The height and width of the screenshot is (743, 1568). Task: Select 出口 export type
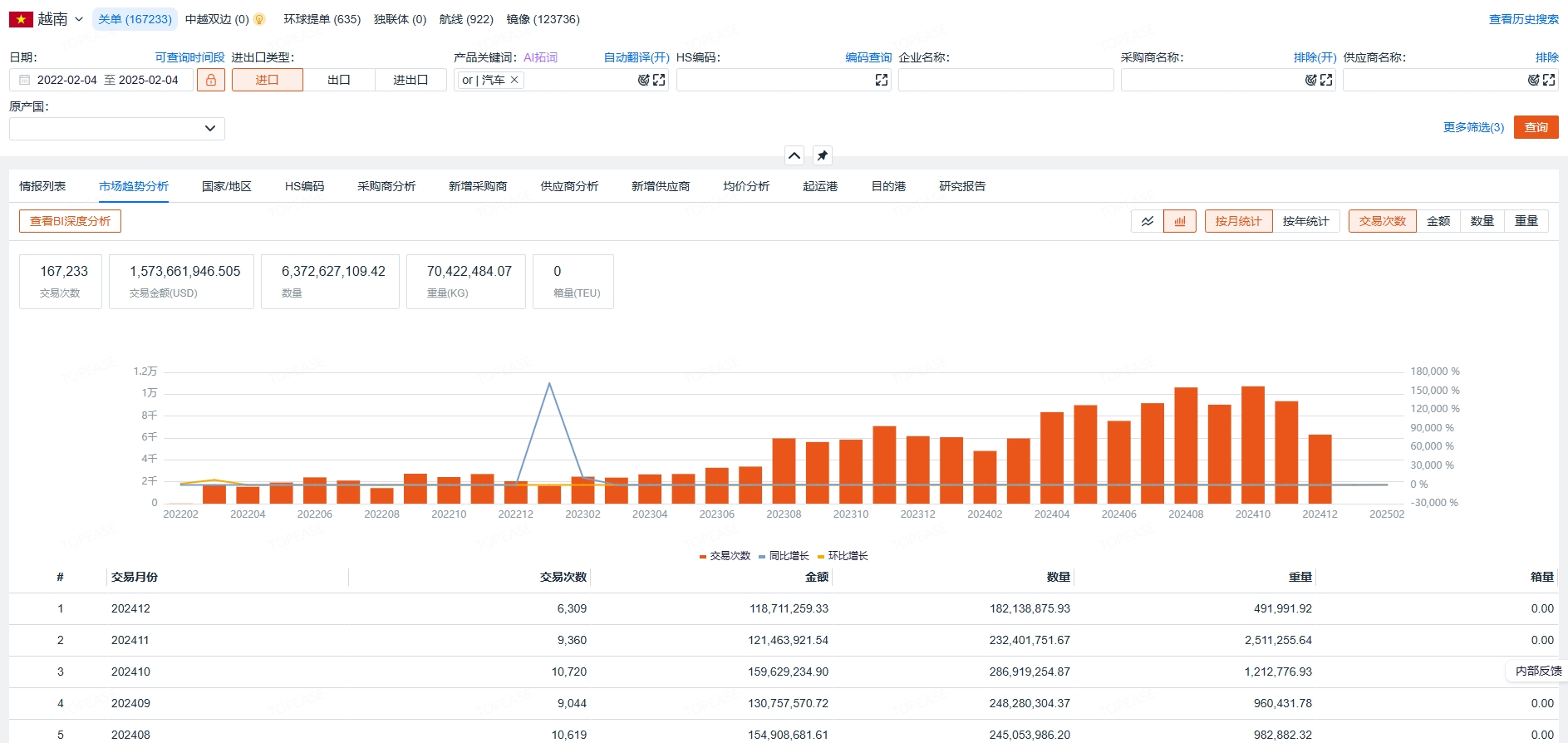(339, 80)
